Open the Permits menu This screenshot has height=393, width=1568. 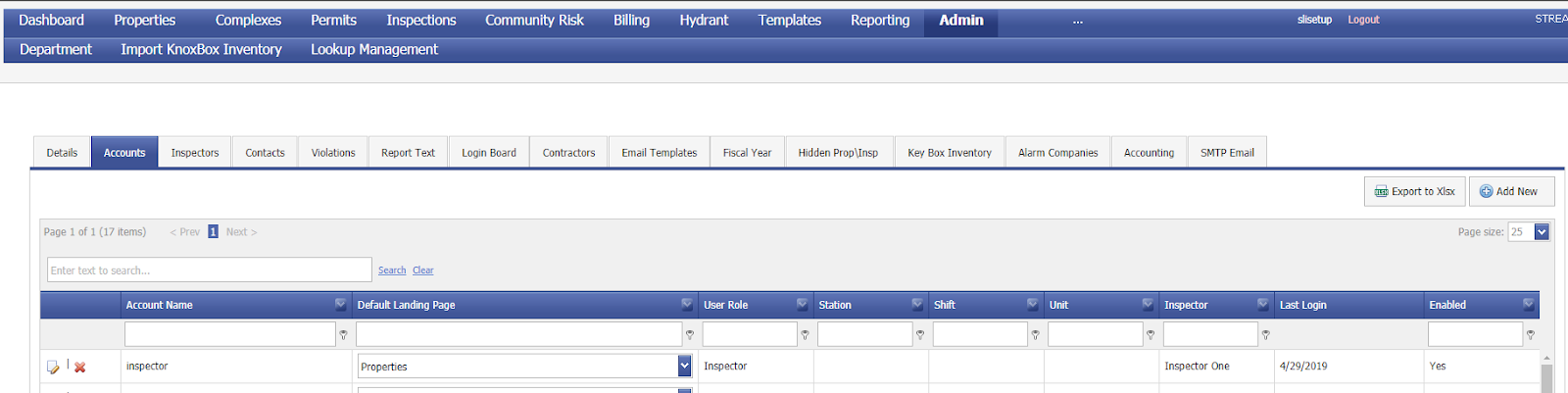click(334, 20)
